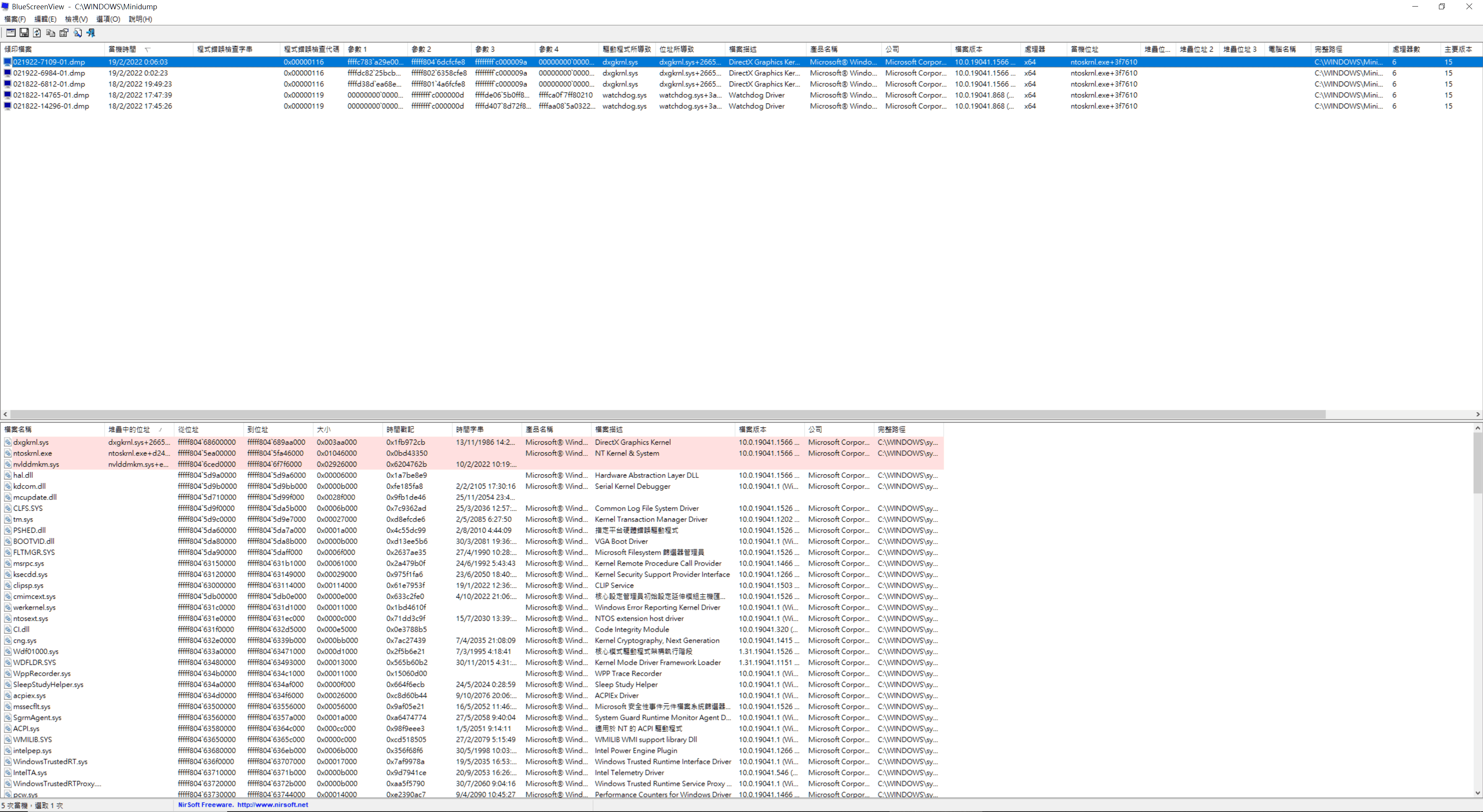This screenshot has height=812, width=1483.
Task: Open the 檢視(V) menu
Action: coord(76,19)
